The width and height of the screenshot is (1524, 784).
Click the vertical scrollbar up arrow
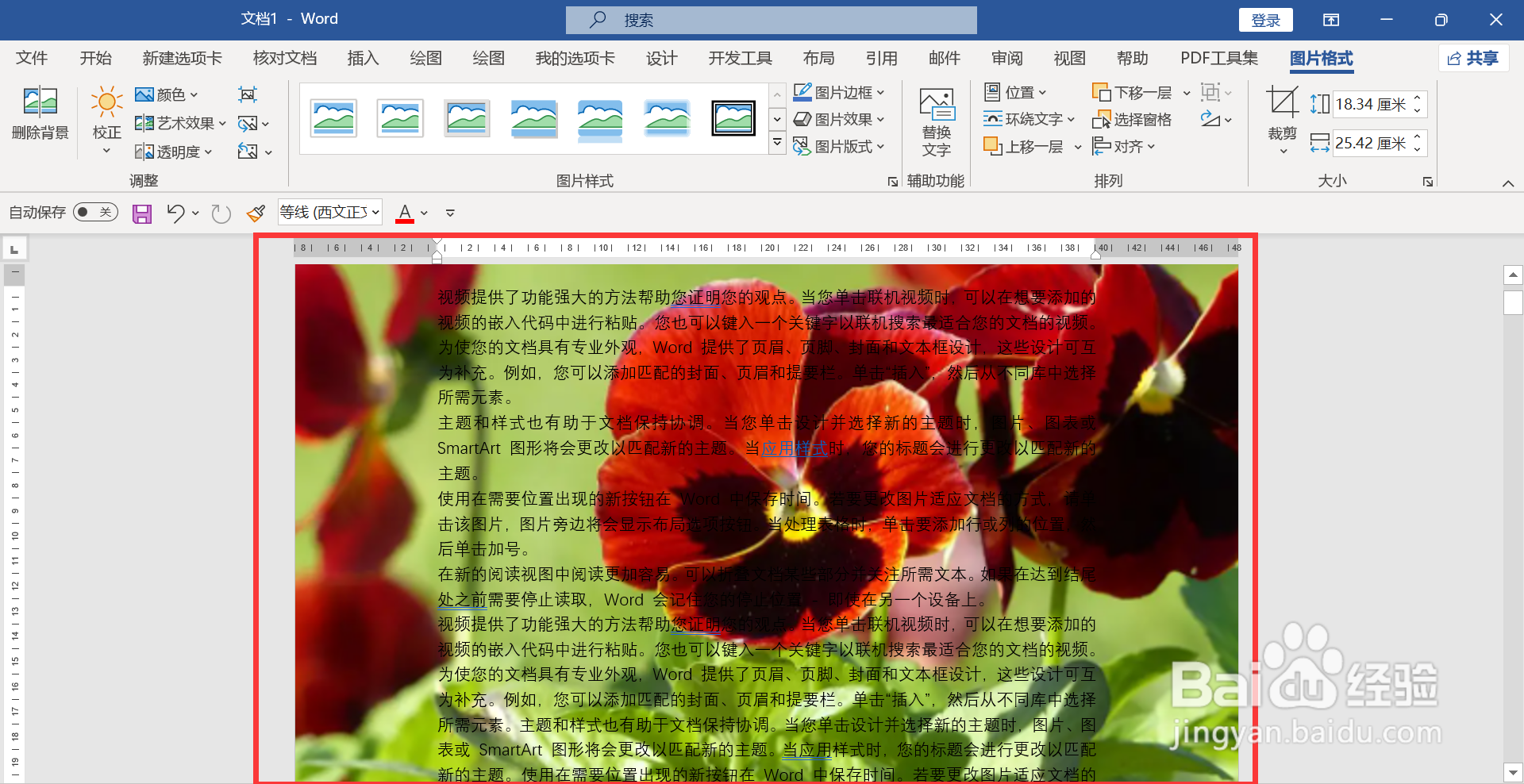tap(1513, 275)
